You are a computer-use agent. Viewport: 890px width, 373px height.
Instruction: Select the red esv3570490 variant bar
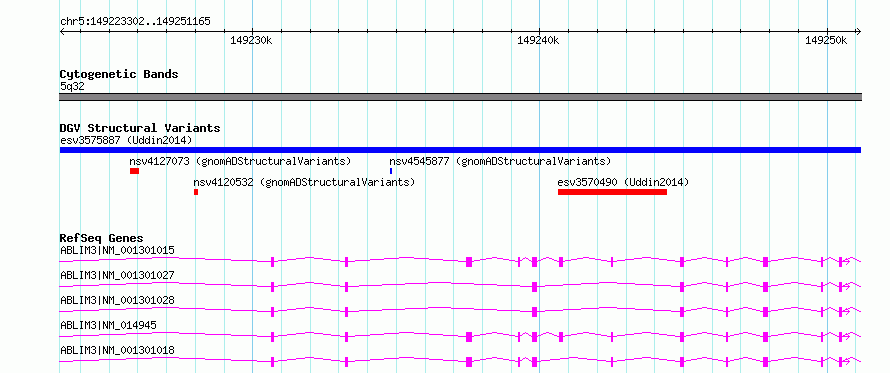point(612,192)
